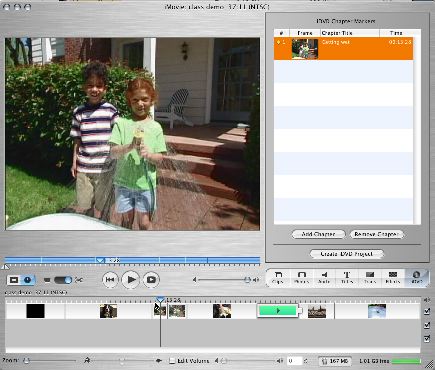
Task: Click the timeline playhead marker
Action: point(161,300)
